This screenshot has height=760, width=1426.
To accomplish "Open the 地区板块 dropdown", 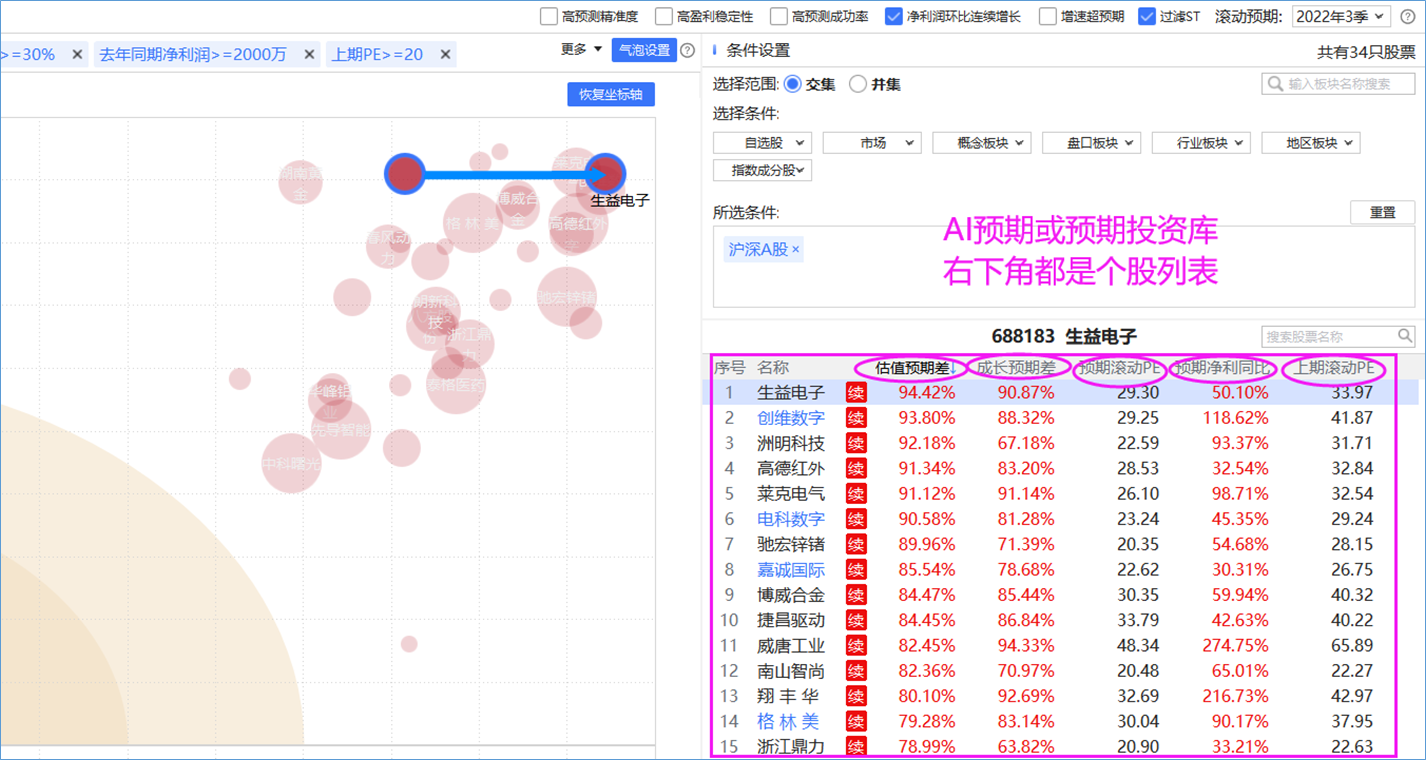I will tap(1311, 143).
